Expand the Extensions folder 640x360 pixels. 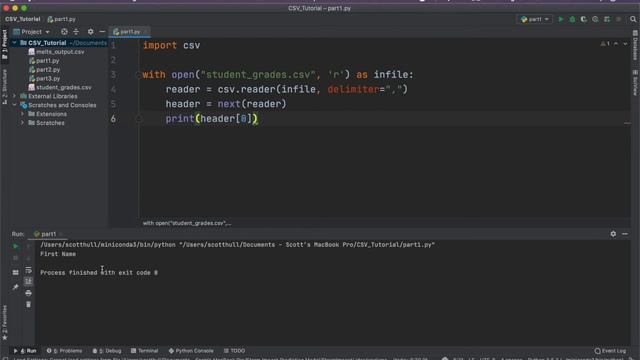click(22, 114)
